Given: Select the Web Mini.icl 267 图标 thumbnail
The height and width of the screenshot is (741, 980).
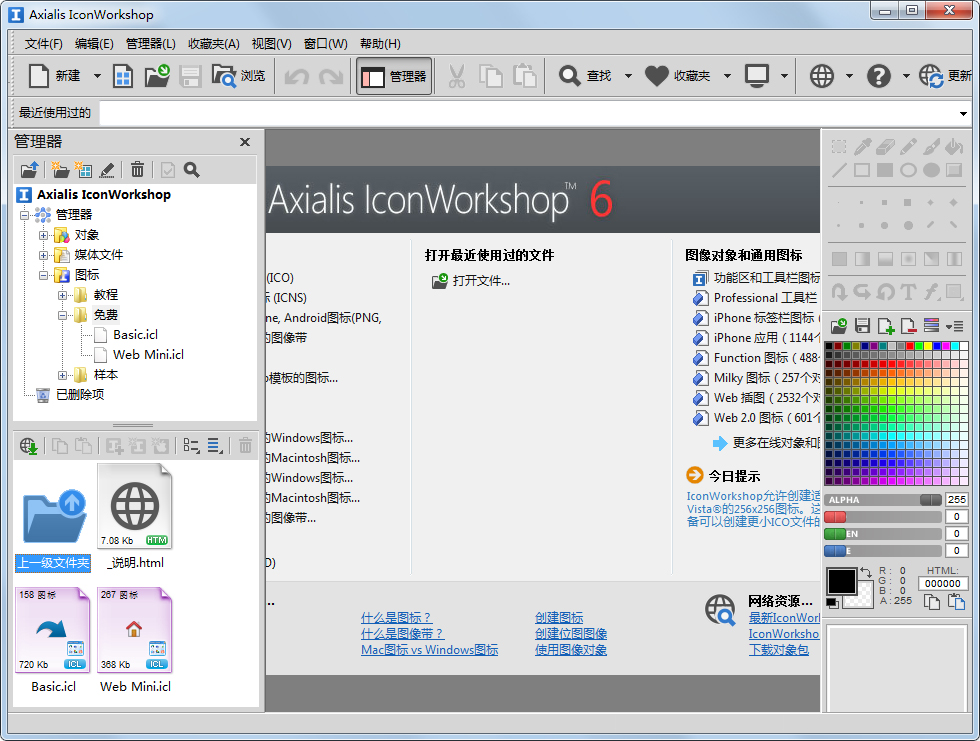Looking at the screenshot, I should [x=135, y=640].
